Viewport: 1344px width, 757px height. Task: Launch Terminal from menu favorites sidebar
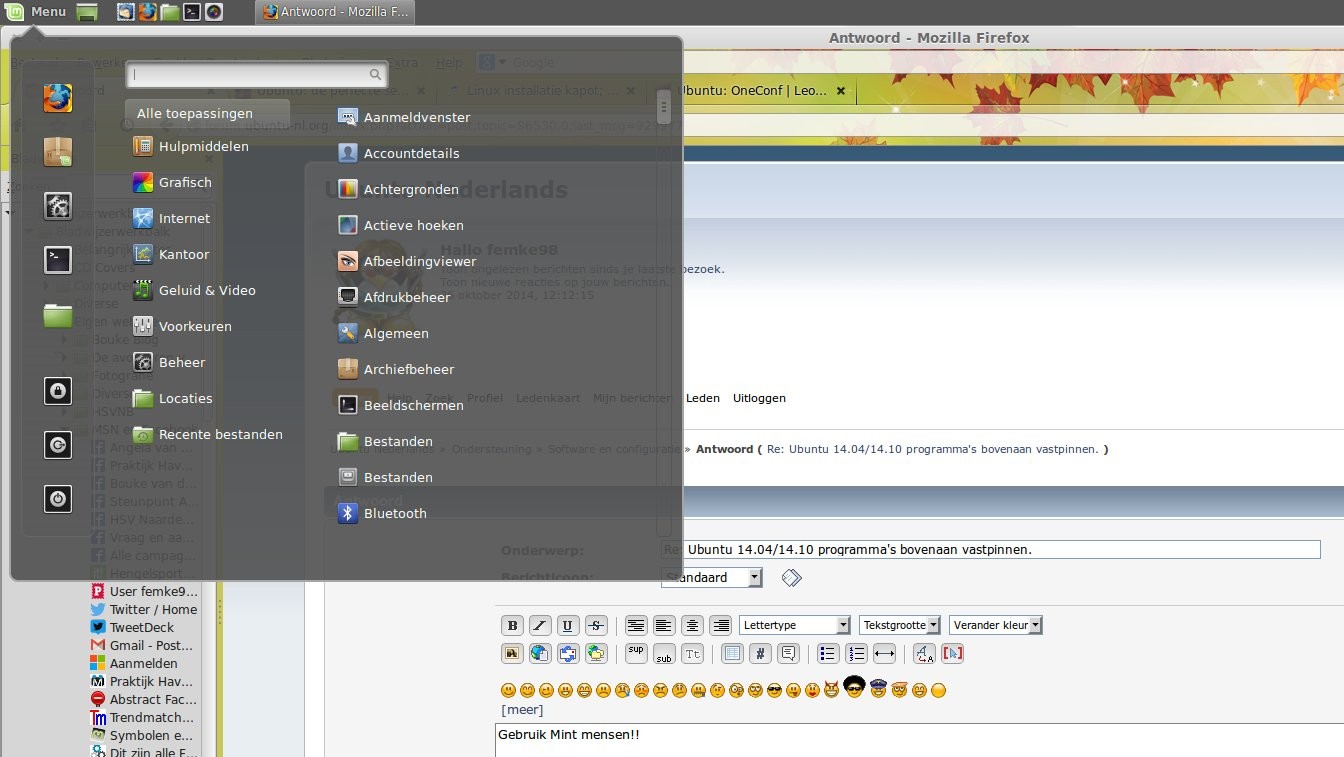[58, 260]
